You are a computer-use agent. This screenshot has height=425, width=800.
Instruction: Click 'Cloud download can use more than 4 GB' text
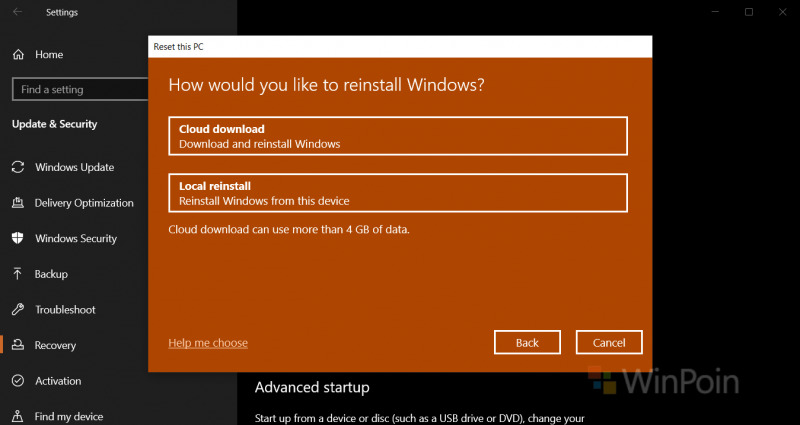point(289,230)
